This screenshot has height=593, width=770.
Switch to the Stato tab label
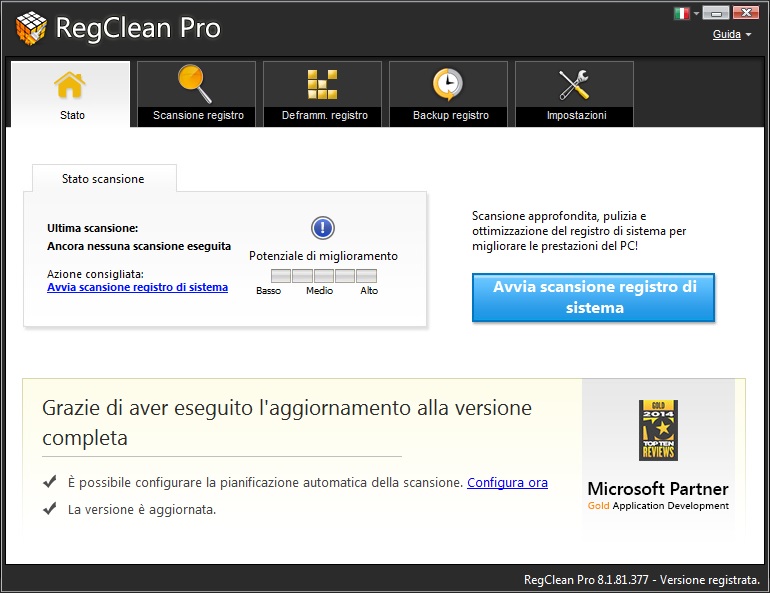tap(72, 115)
